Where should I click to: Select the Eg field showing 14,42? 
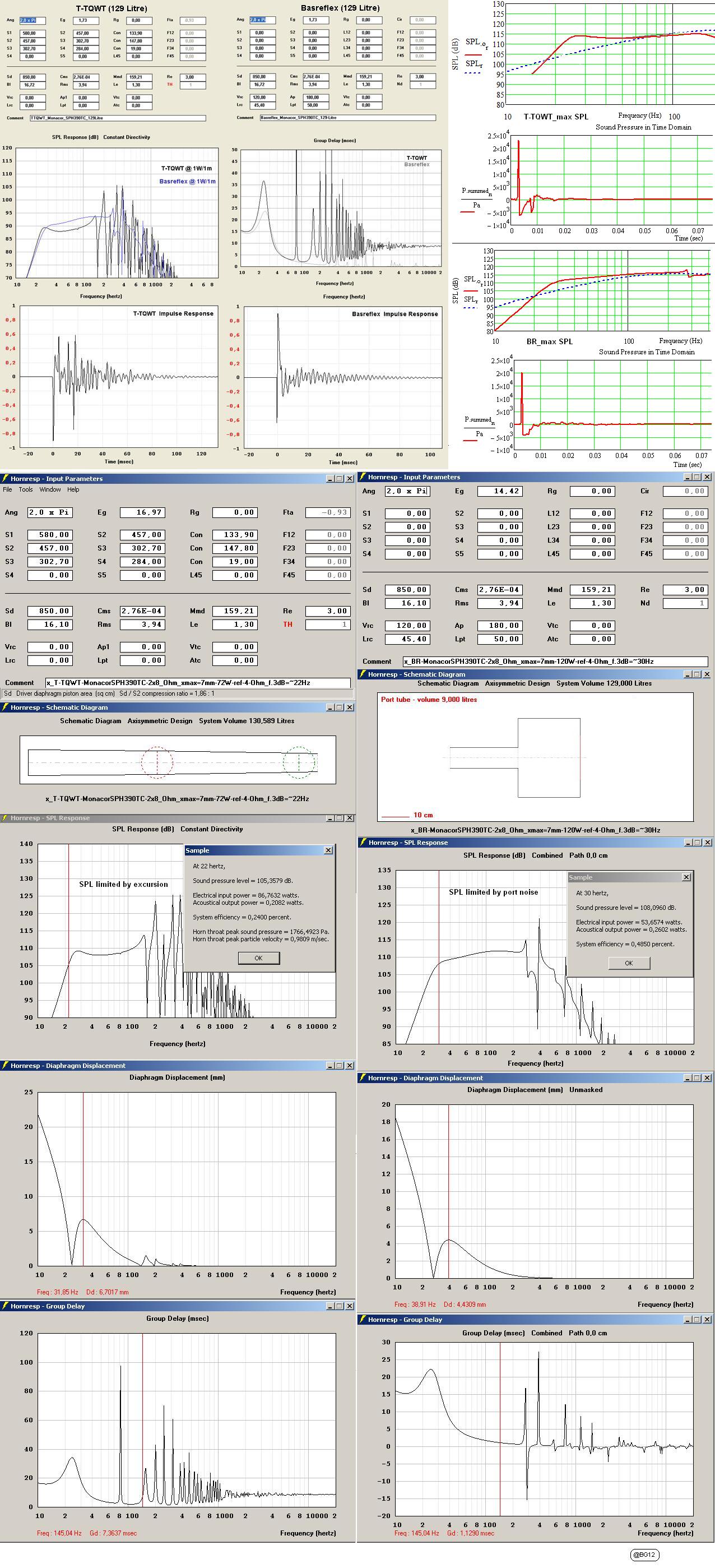pyautogui.click(x=500, y=491)
